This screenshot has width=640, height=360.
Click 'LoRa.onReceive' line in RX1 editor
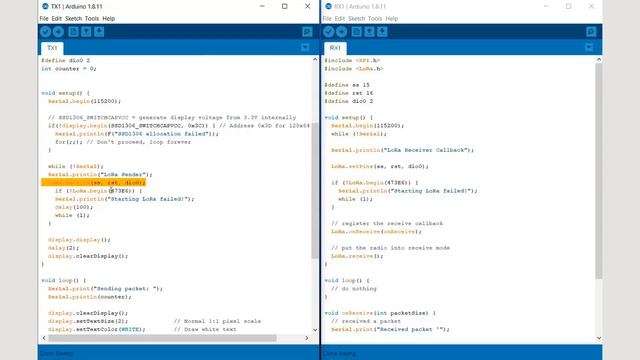point(376,231)
